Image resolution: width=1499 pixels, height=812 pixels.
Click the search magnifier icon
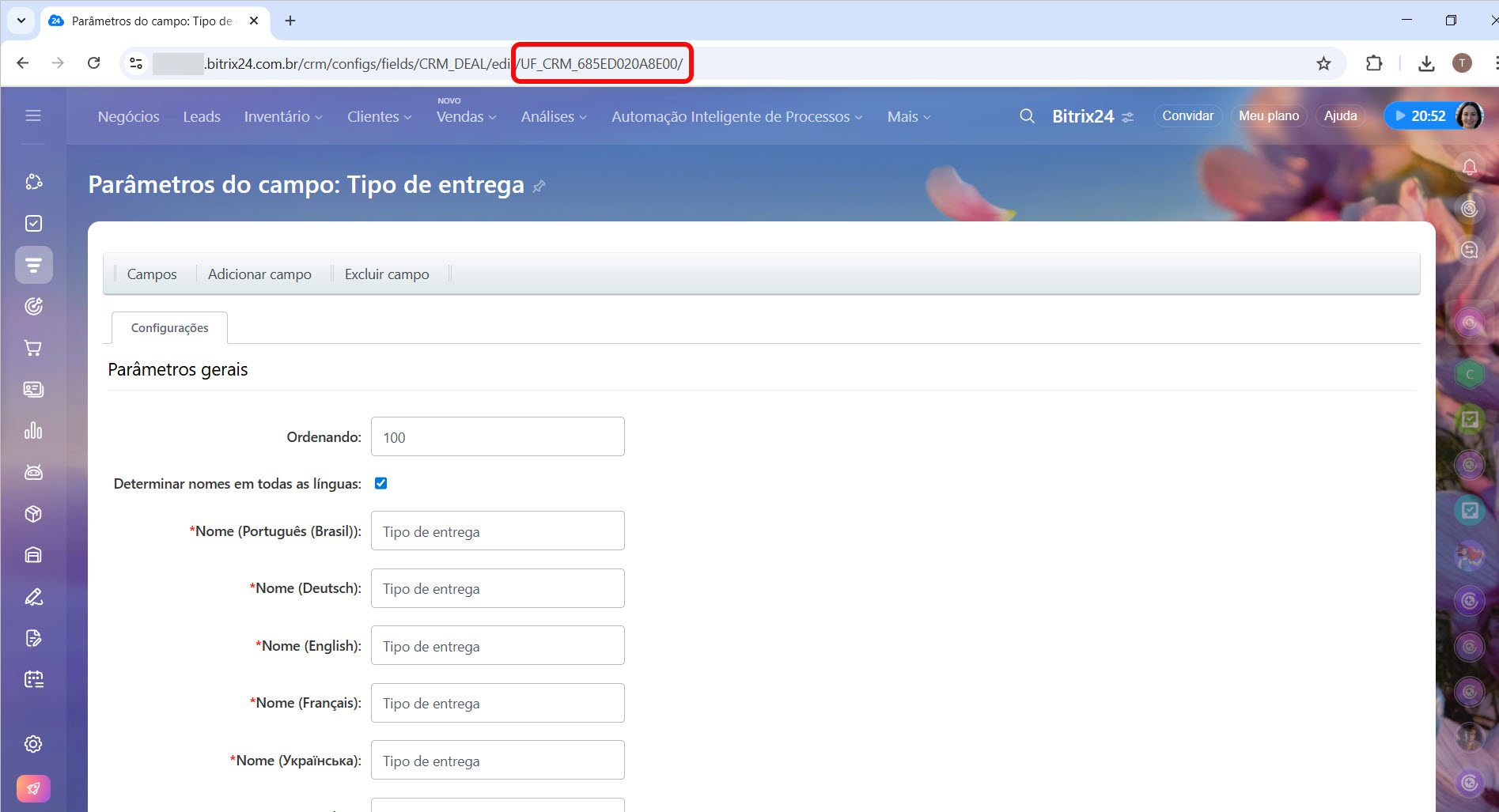pos(1027,116)
